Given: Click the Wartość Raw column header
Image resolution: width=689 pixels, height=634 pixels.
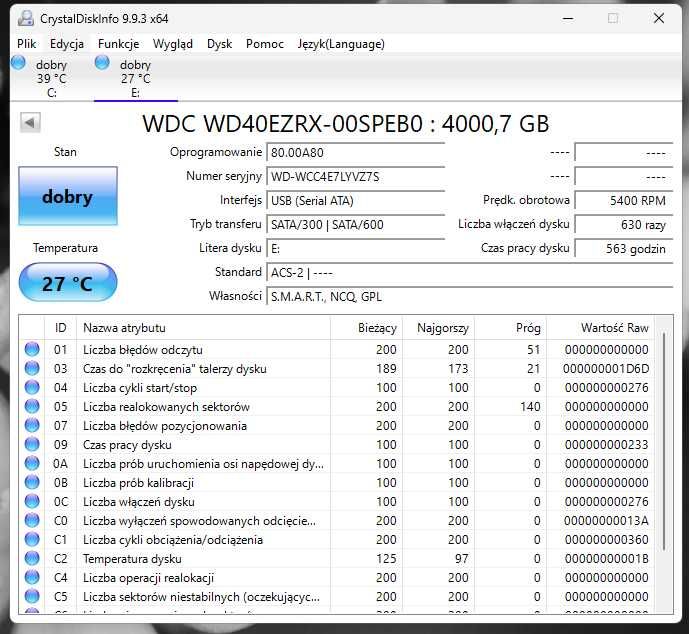Looking at the screenshot, I should (600, 328).
